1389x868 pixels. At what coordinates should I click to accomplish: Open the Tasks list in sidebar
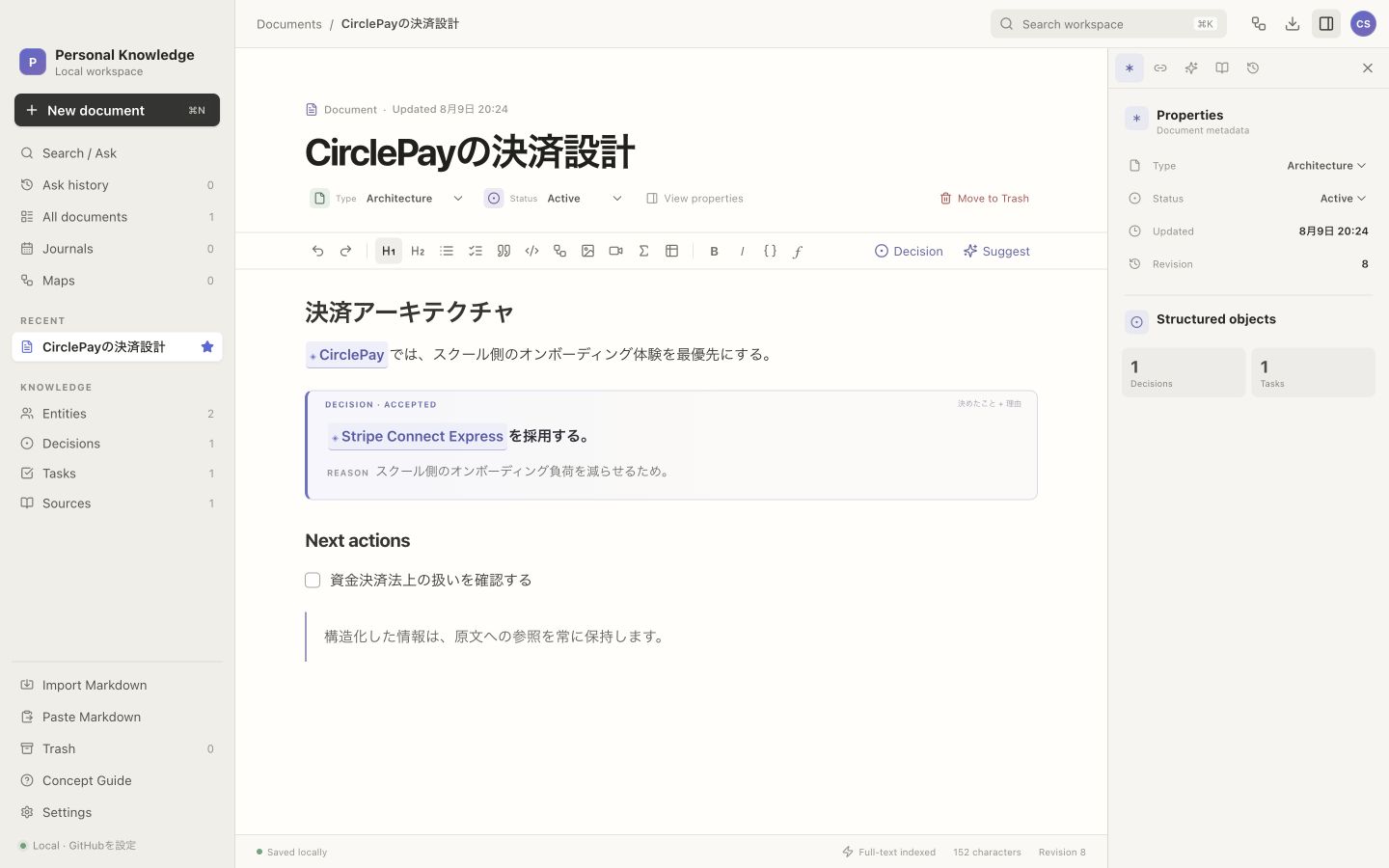click(x=117, y=474)
